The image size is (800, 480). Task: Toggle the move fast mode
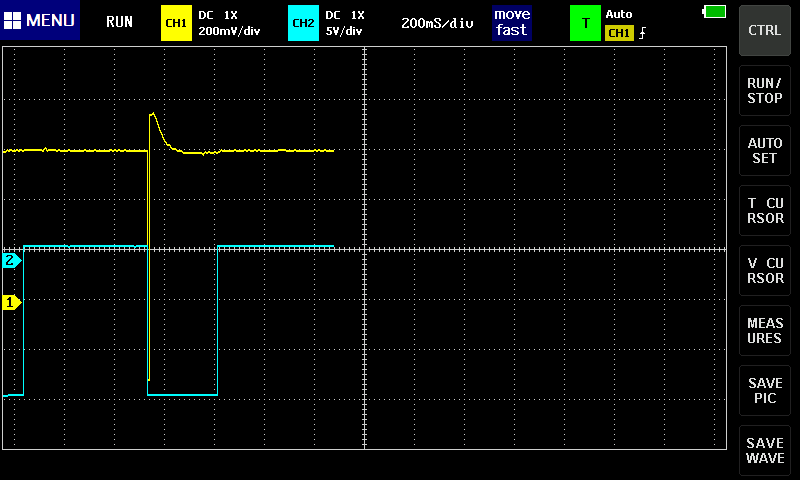click(511, 22)
